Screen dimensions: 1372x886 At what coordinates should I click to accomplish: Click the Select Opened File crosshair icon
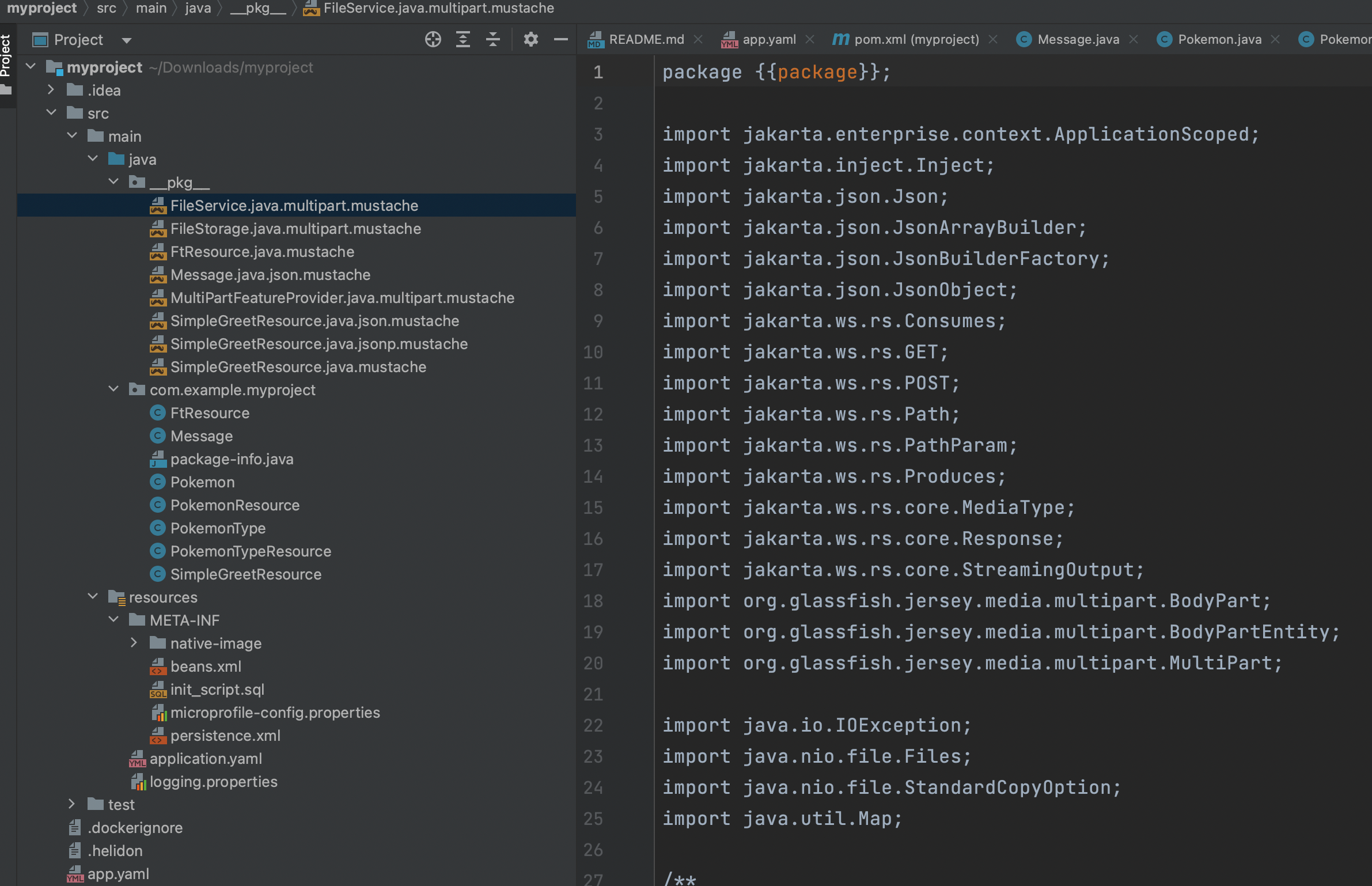(433, 39)
